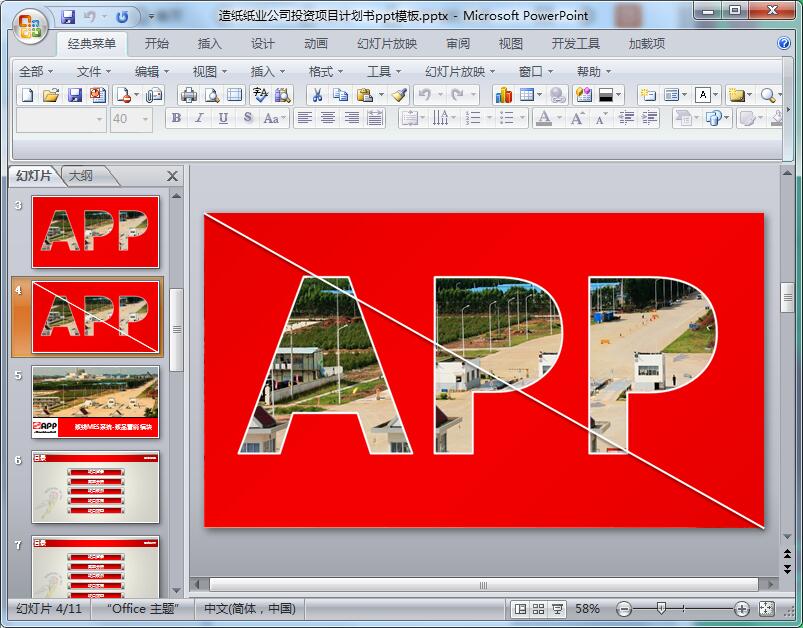Click the zoom slider handle

pos(661,608)
